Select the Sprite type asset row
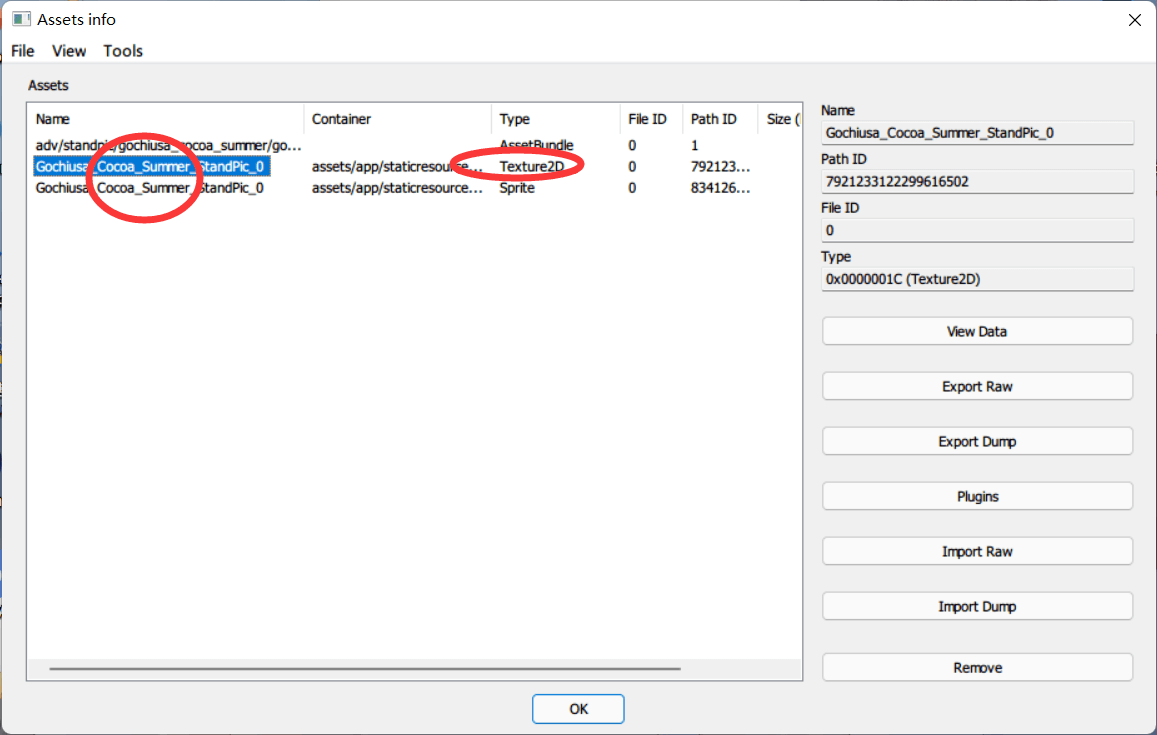The image size is (1157, 735). [x=415, y=188]
